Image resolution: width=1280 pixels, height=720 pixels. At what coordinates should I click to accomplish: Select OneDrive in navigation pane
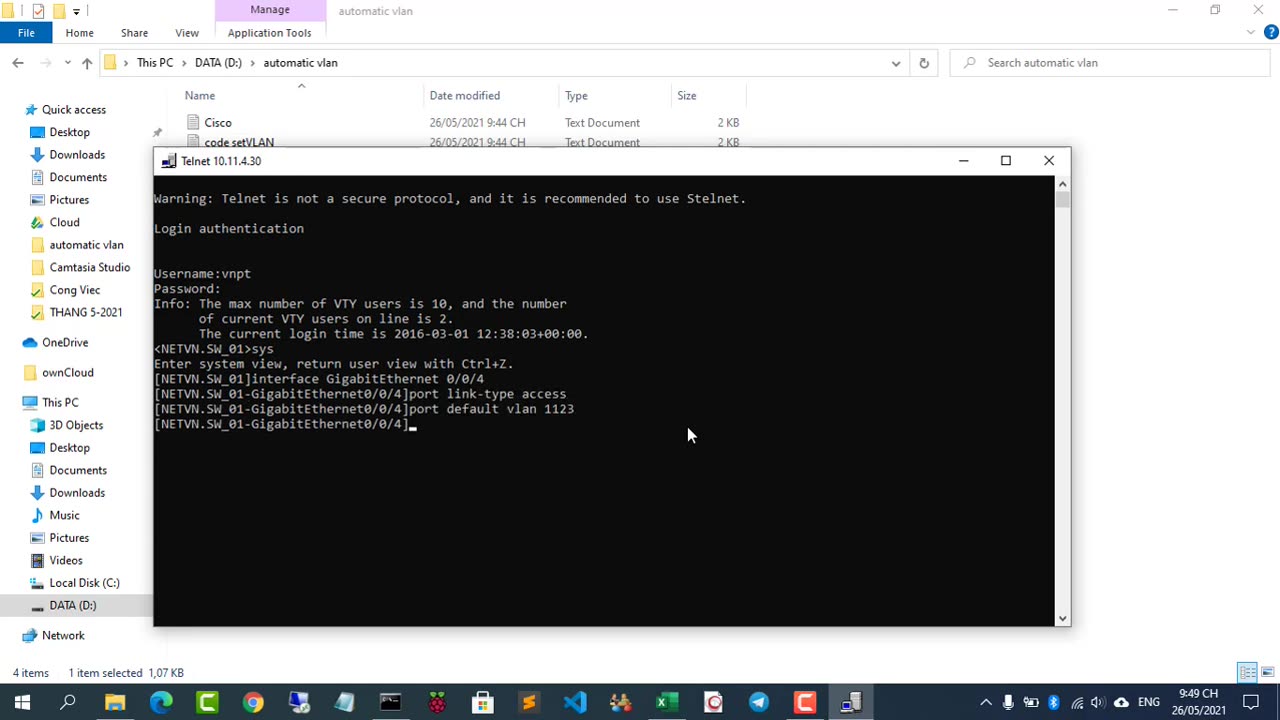pyautogui.click(x=65, y=342)
